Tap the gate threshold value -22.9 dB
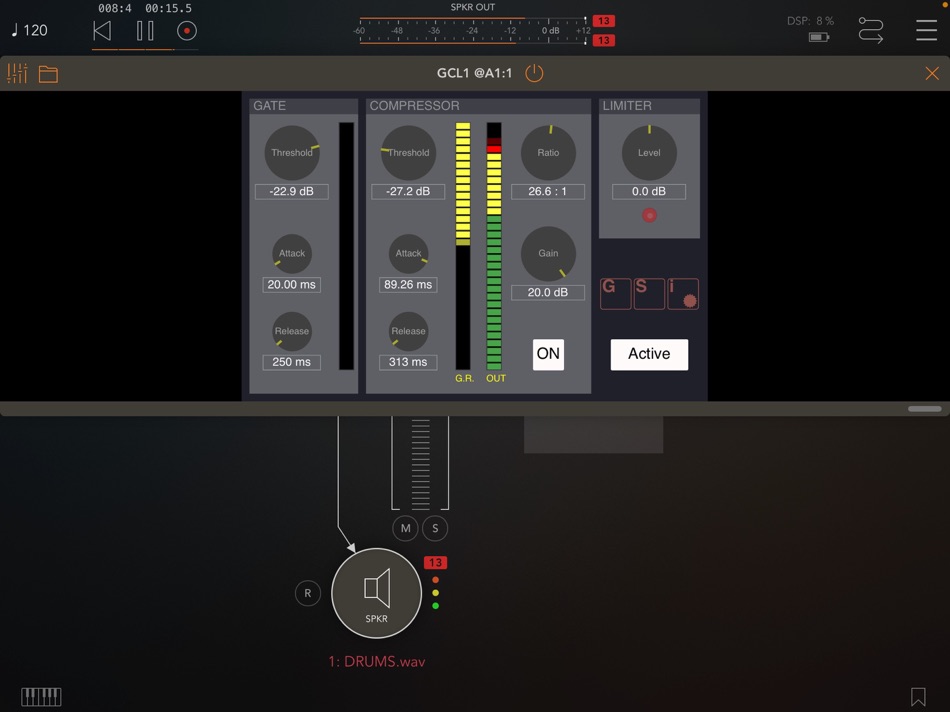The width and height of the screenshot is (950, 712). [x=291, y=191]
